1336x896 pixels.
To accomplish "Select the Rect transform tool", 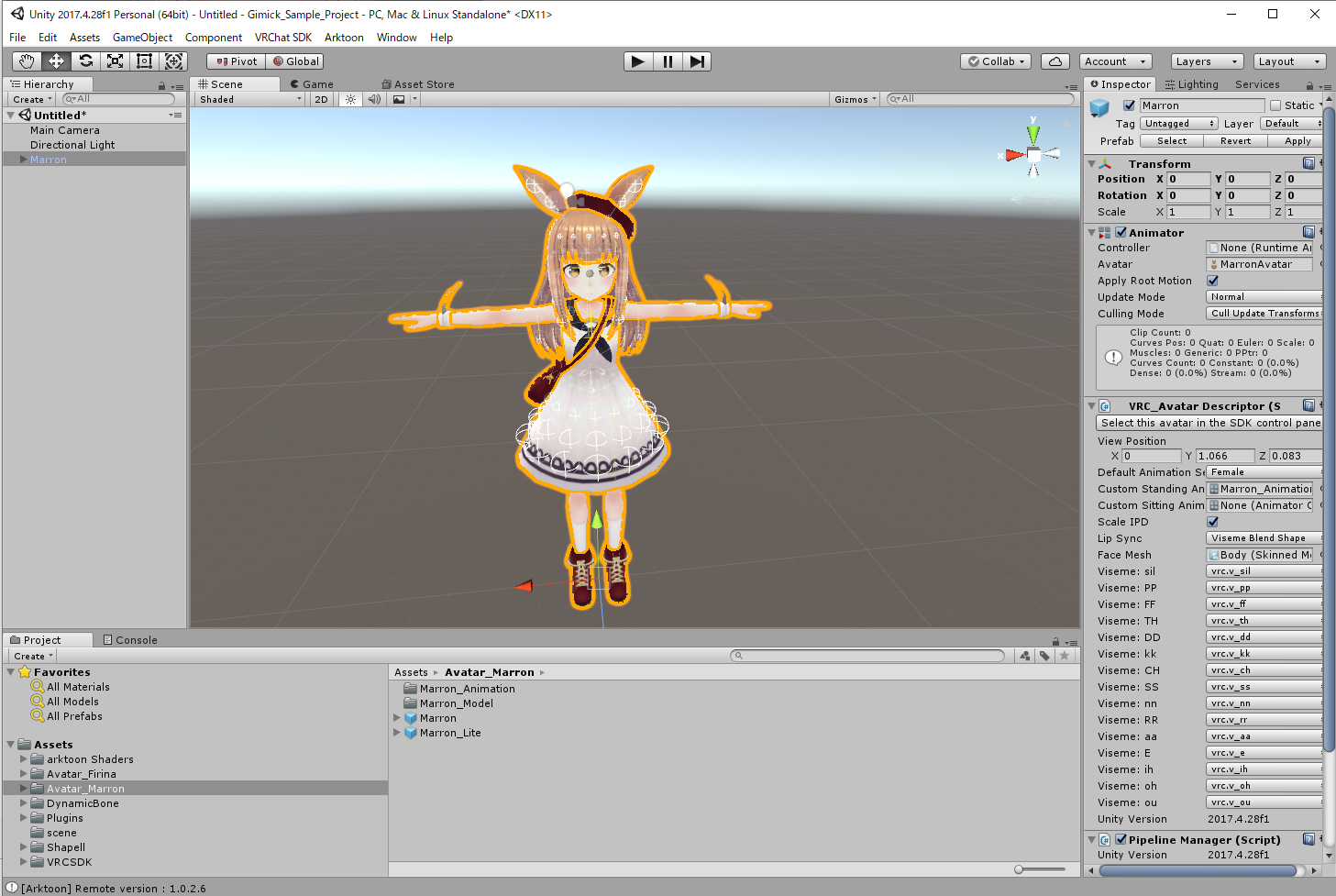I will coord(144,61).
